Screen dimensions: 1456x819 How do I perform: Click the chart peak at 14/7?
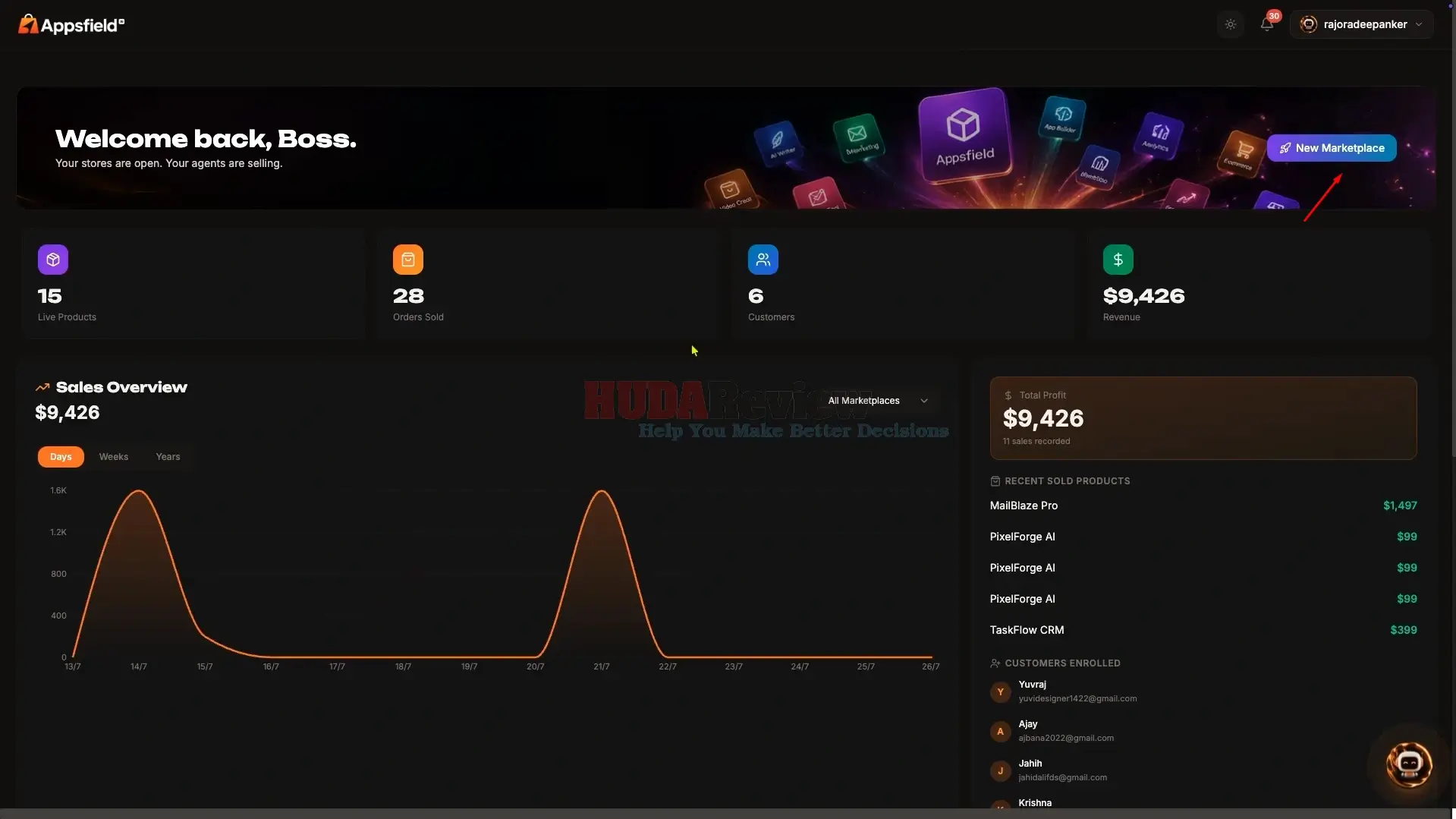[x=139, y=492]
